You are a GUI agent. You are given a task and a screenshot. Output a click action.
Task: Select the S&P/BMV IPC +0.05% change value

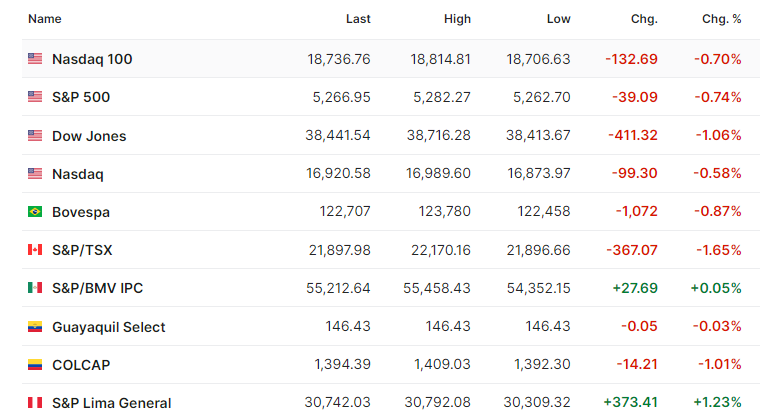[716, 288]
